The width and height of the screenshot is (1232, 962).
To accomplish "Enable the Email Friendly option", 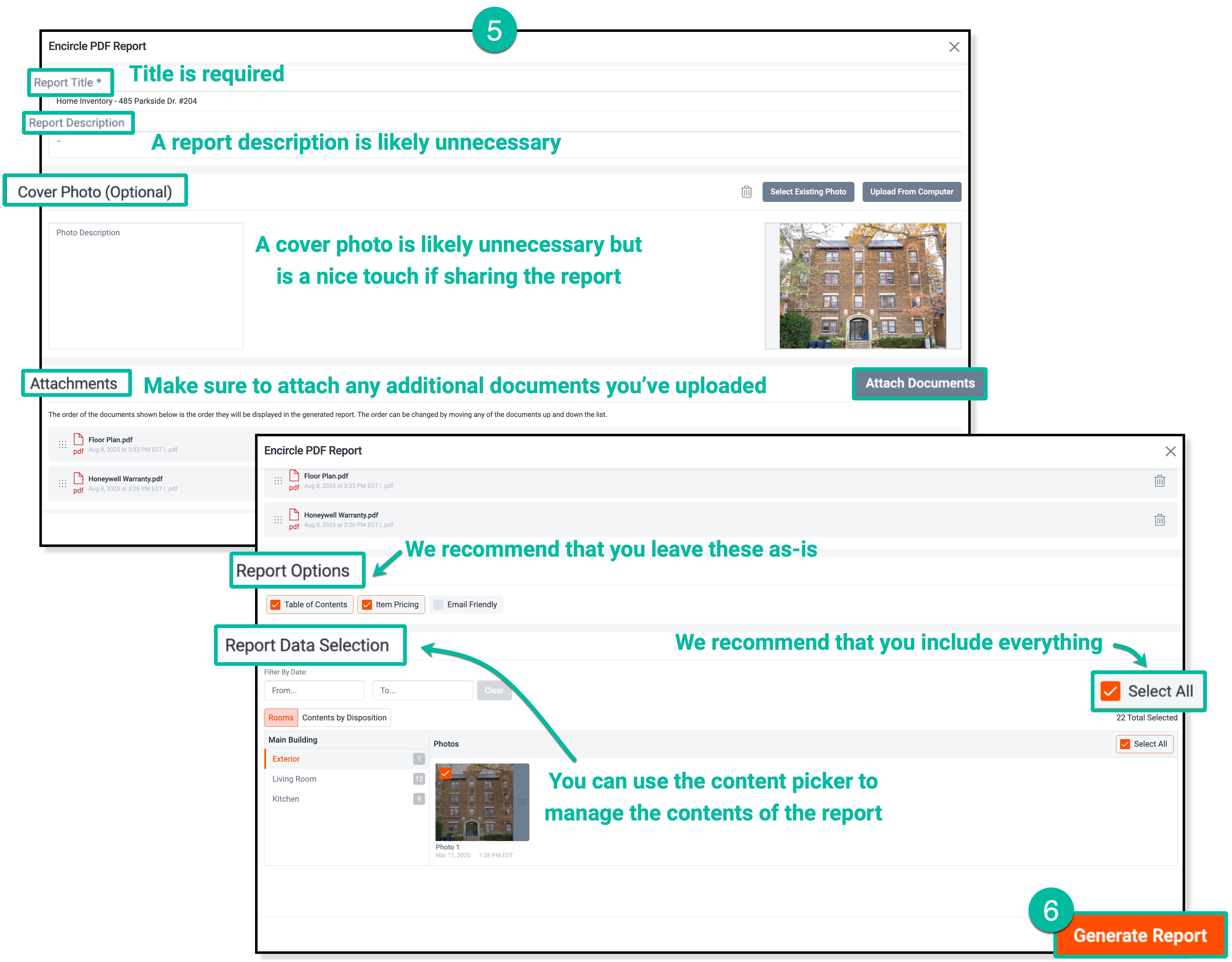I will [x=438, y=604].
